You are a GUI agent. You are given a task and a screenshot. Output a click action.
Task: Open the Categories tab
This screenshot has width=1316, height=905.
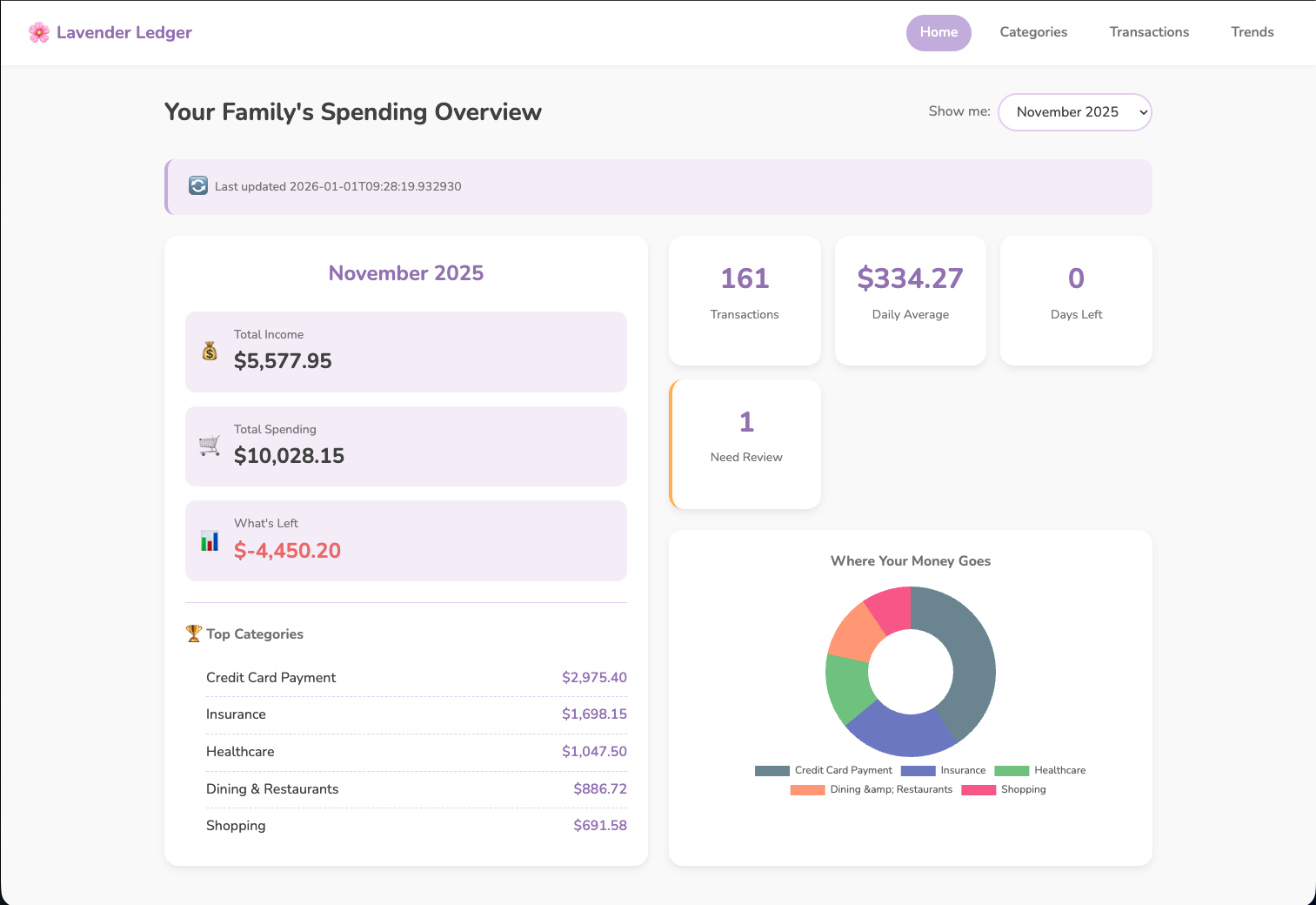[x=1033, y=33]
